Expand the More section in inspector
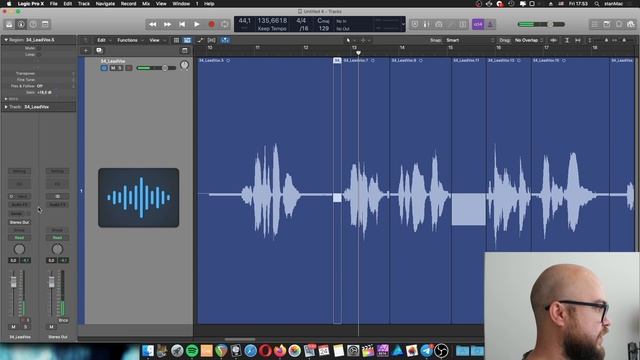Image resolution: width=640 pixels, height=360 pixels. [6, 99]
